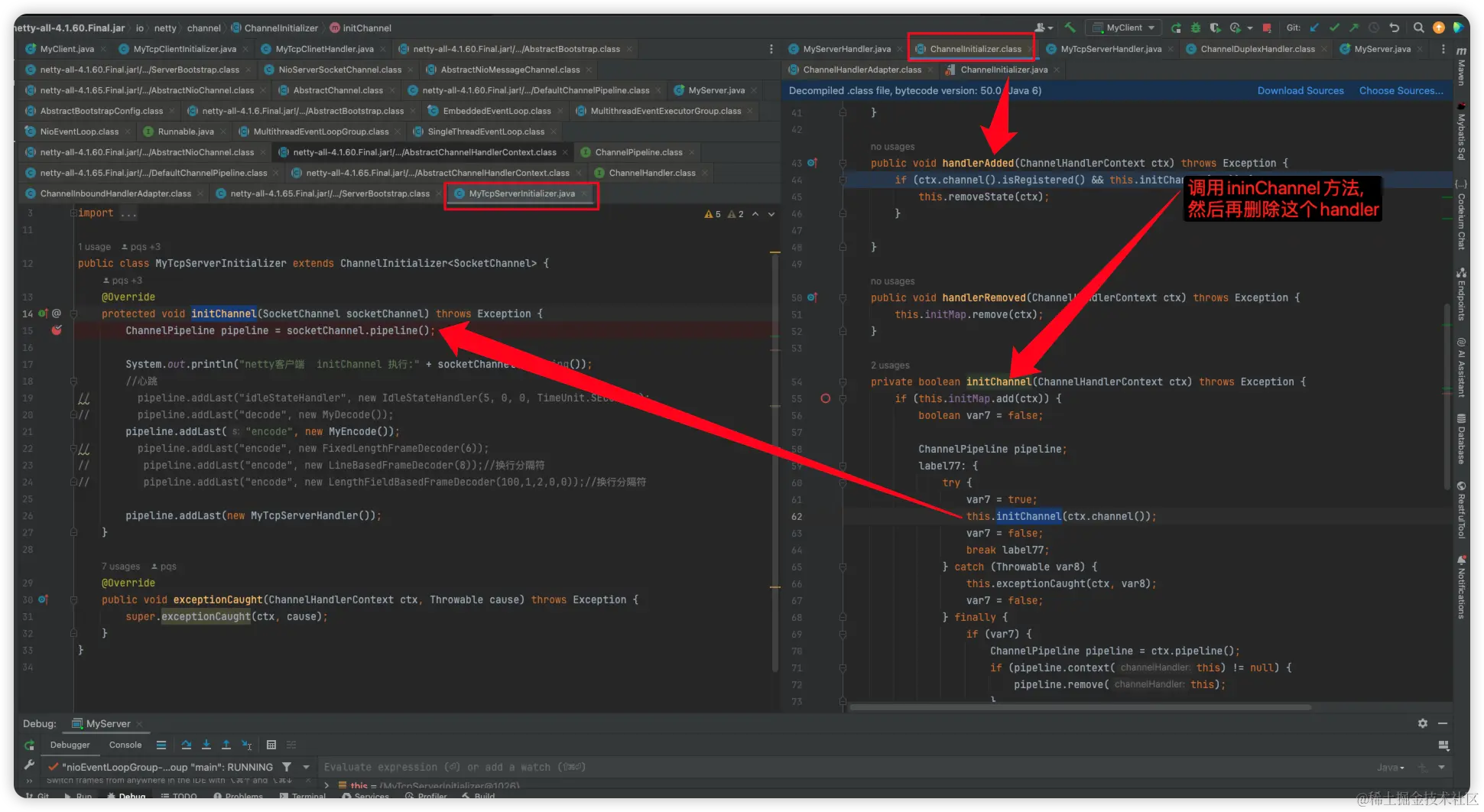The height and width of the screenshot is (812, 1484).
Task: Open the Notifications side panel
Action: click(x=1461, y=586)
